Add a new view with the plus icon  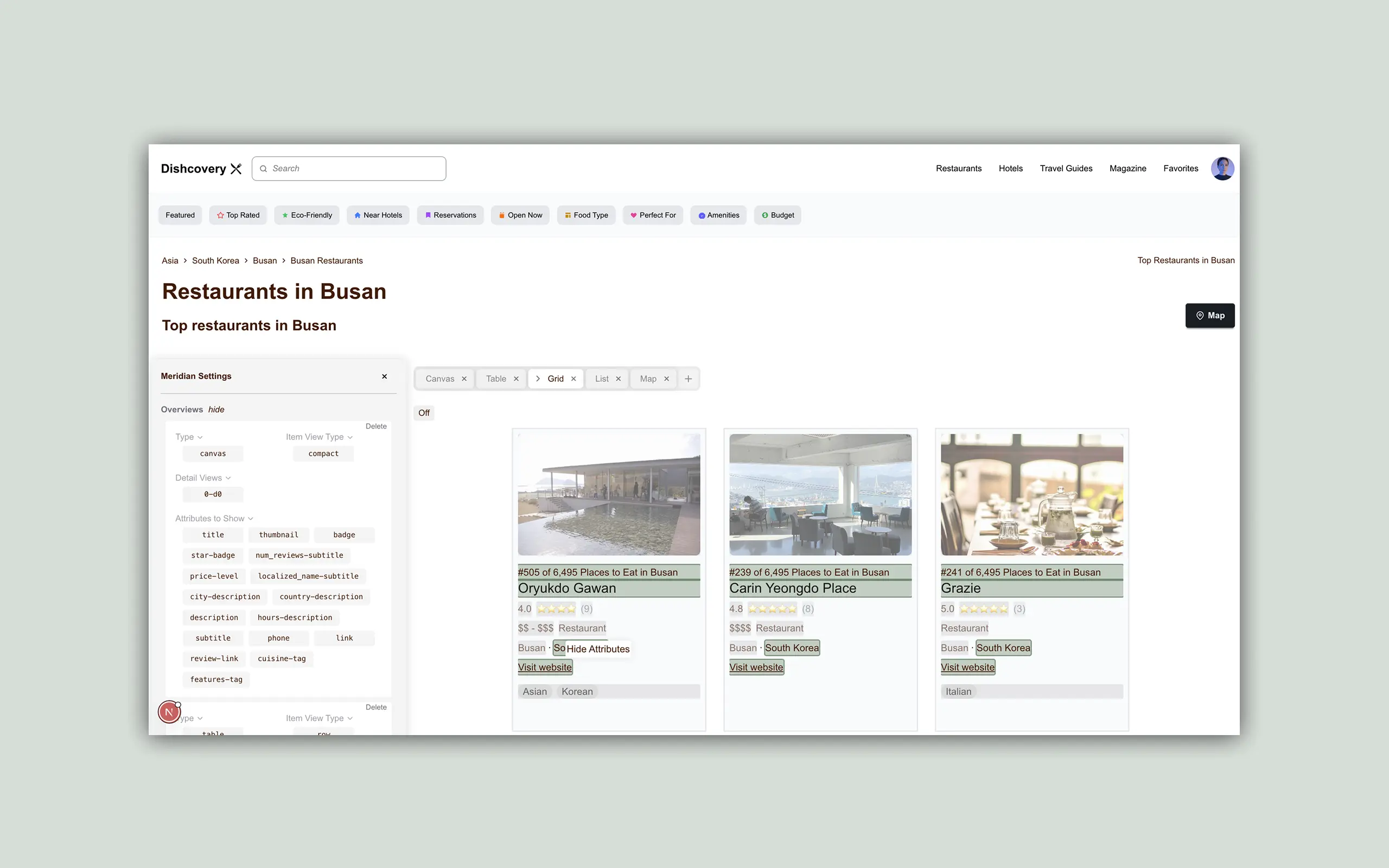(x=688, y=379)
